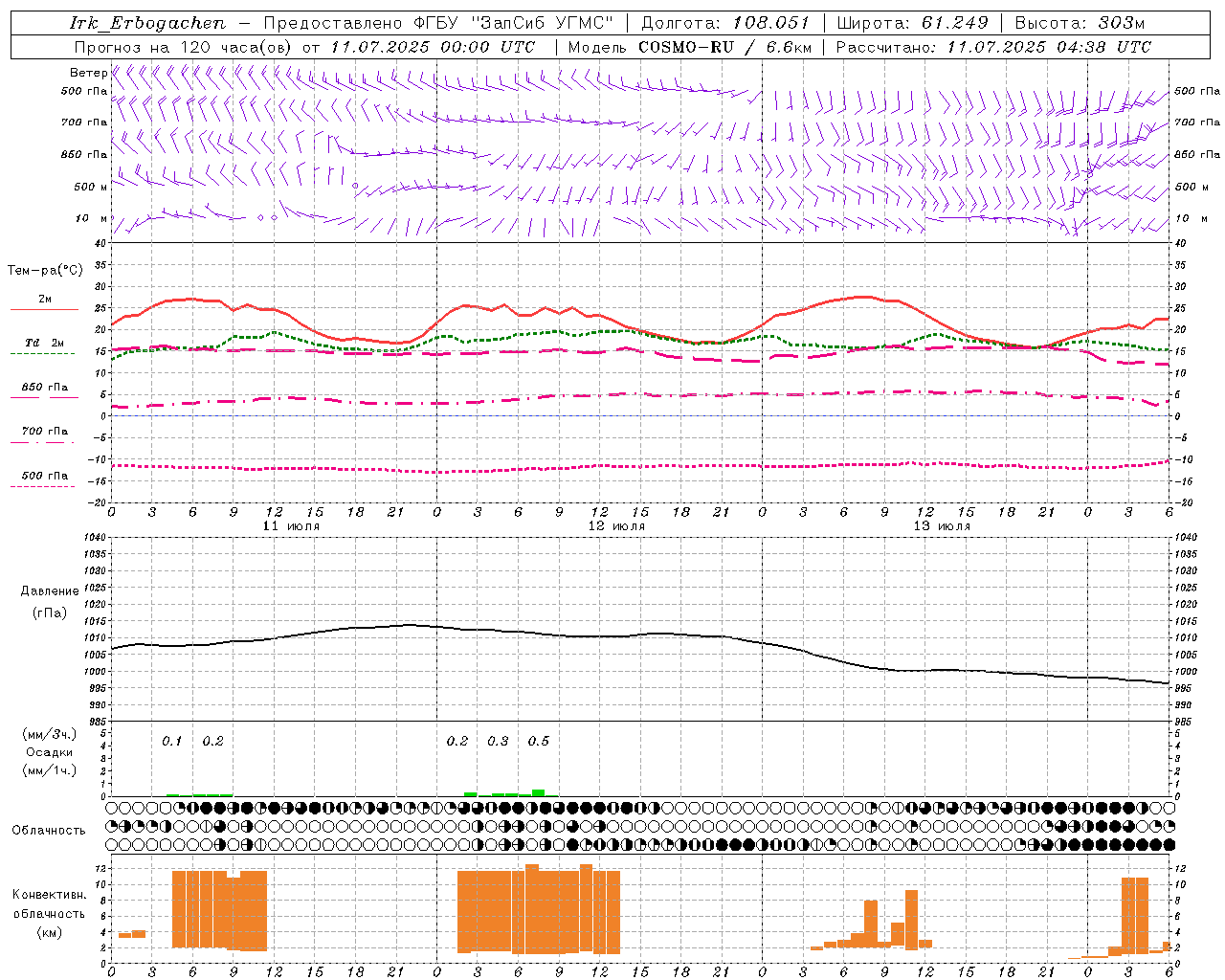The width and height of the screenshot is (1225, 980).
Task: Select the "0.3" precipitation amount value
Action: (498, 741)
